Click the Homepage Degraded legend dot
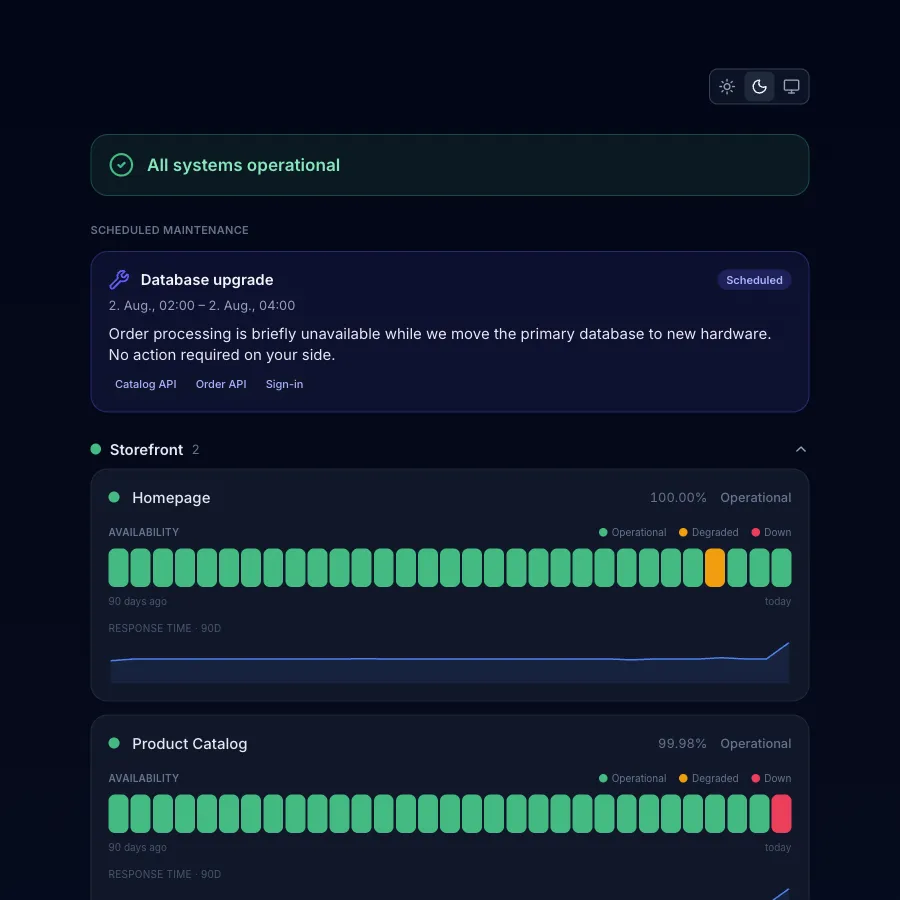 pos(683,532)
